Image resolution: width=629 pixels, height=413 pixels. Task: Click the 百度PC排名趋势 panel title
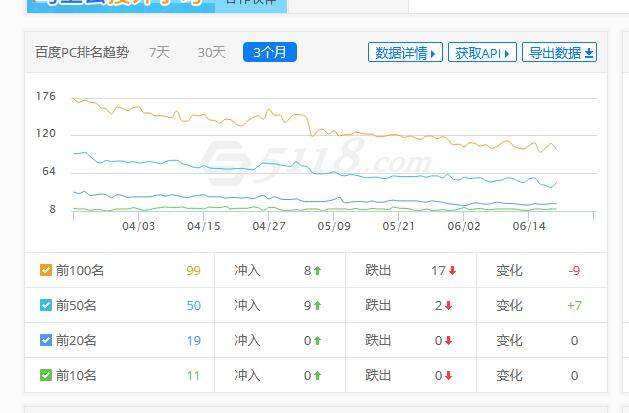click(x=82, y=52)
